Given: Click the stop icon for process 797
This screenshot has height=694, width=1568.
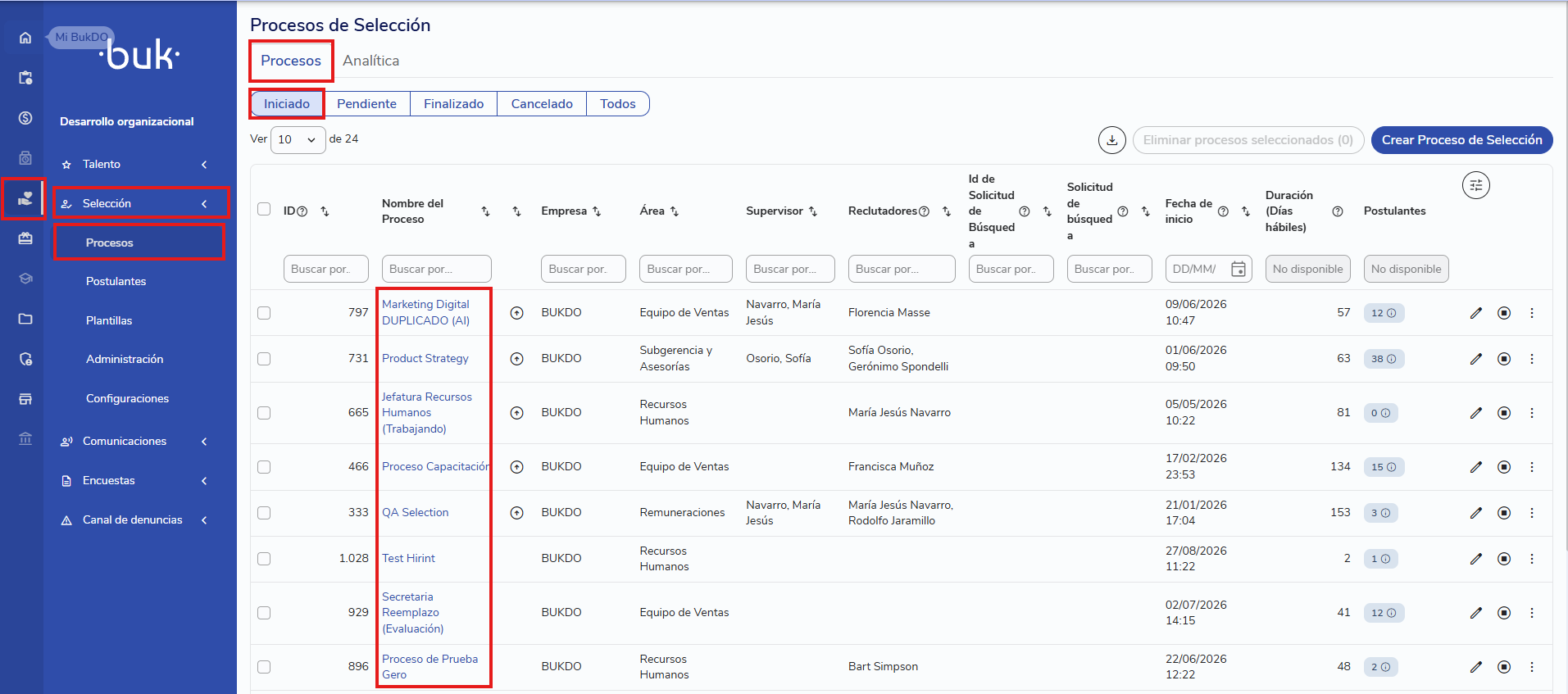Looking at the screenshot, I should pos(1503,313).
